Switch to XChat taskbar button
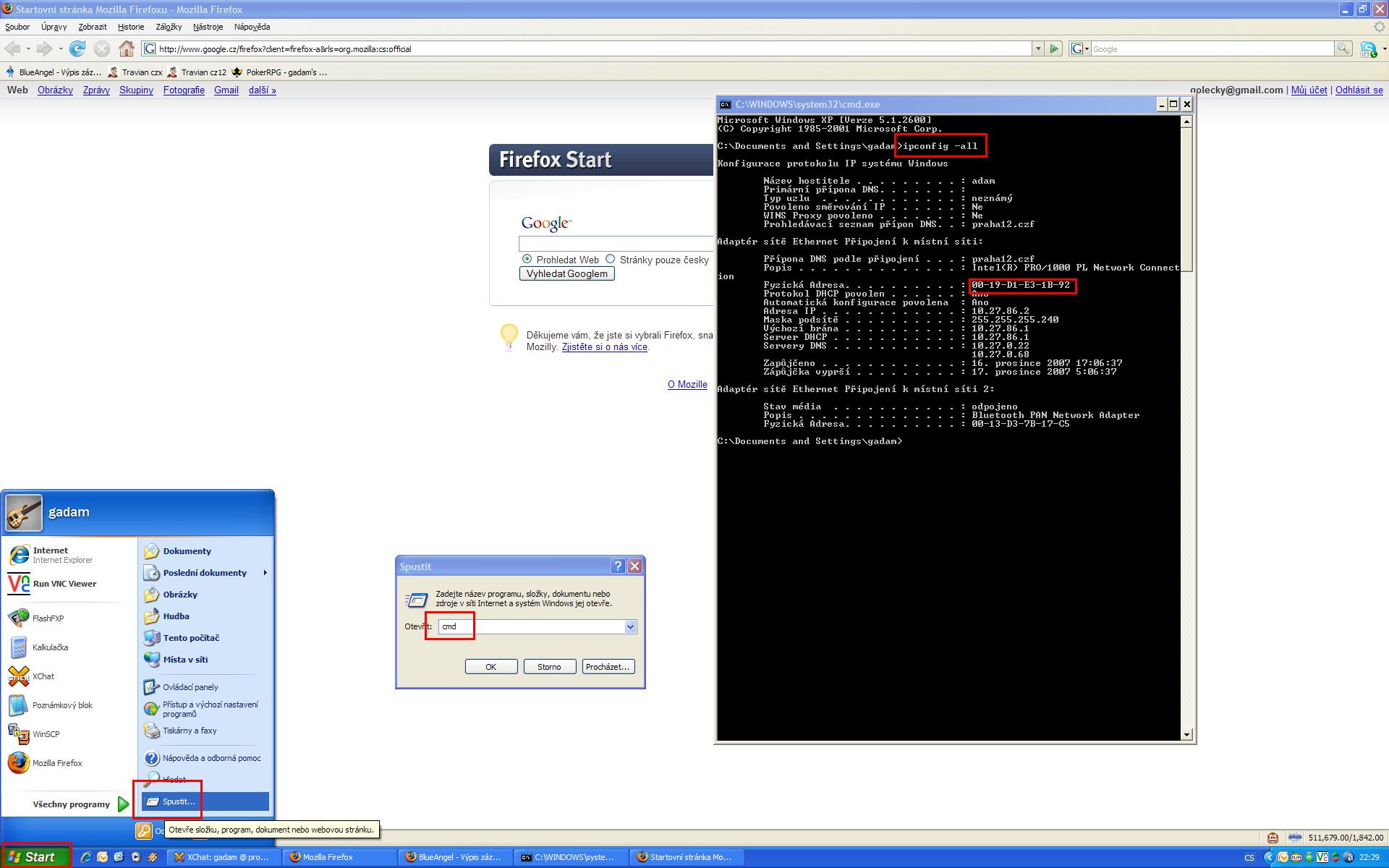1389x868 pixels. point(224,857)
